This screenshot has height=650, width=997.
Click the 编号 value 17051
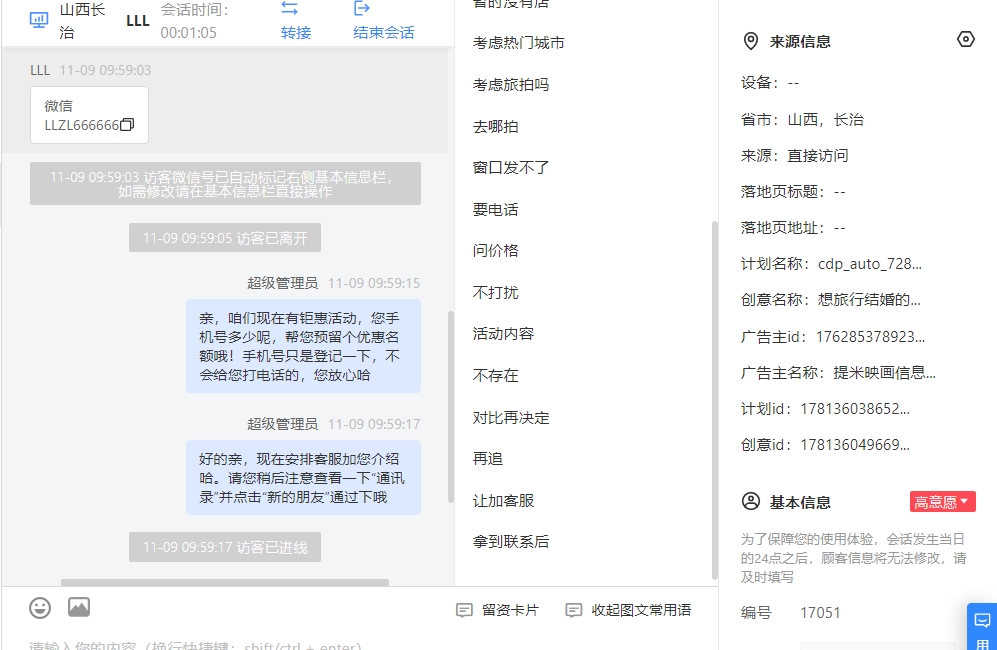click(x=820, y=612)
